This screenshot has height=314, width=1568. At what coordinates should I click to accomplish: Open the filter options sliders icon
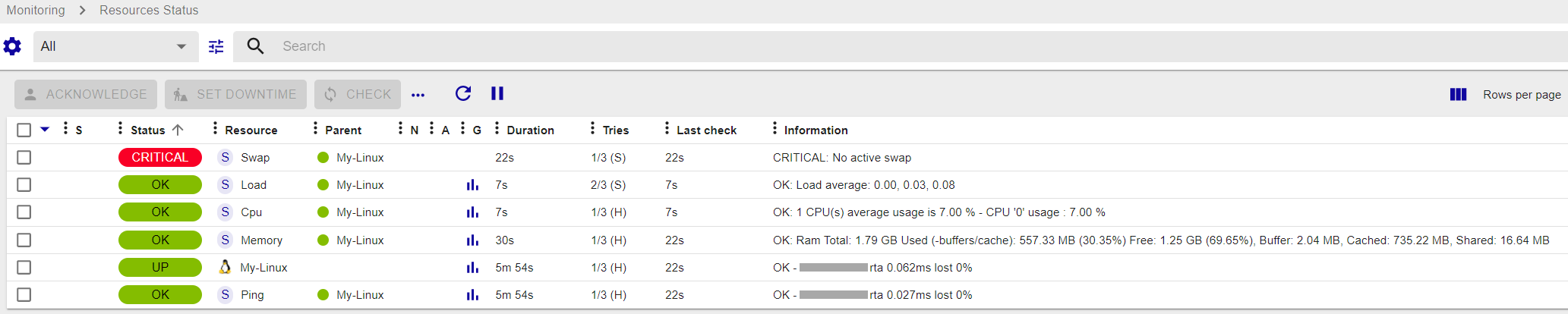click(x=216, y=46)
